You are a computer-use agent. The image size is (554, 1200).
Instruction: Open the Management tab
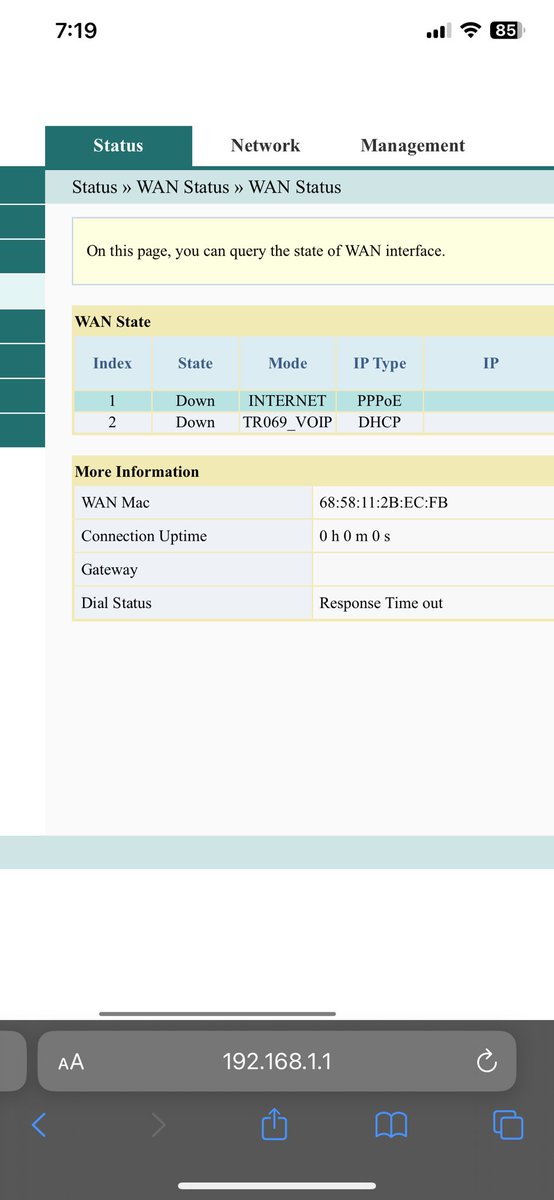413,146
